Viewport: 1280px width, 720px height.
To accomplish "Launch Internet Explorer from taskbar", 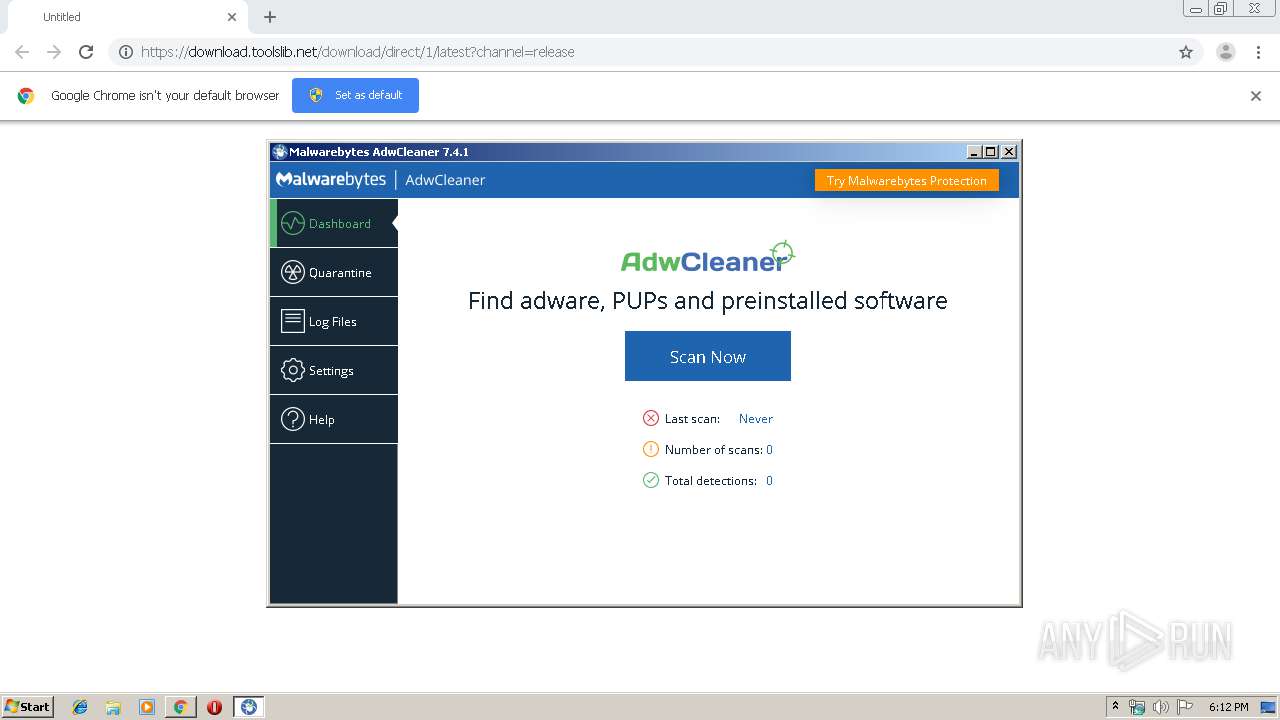I will [80, 707].
